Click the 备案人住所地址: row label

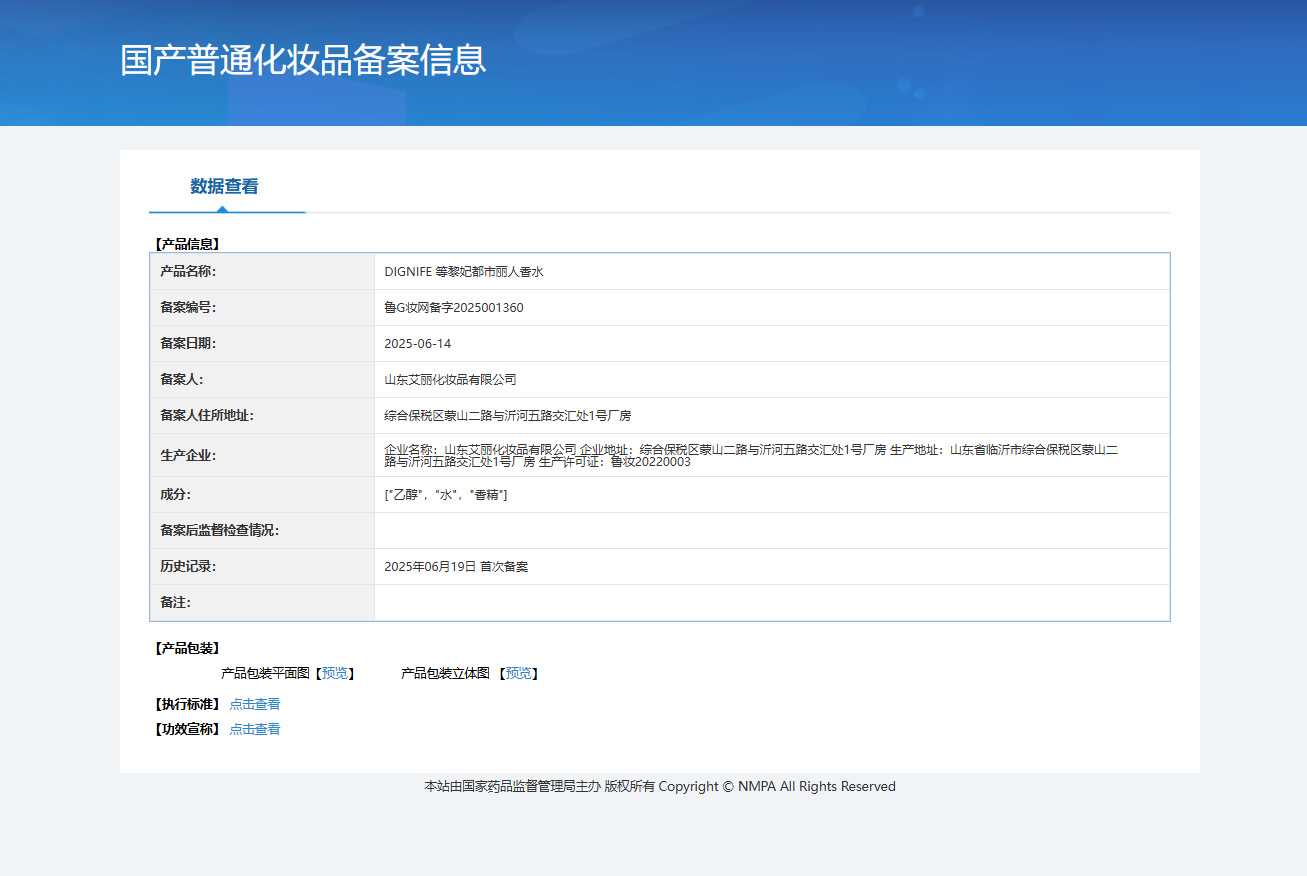point(207,416)
